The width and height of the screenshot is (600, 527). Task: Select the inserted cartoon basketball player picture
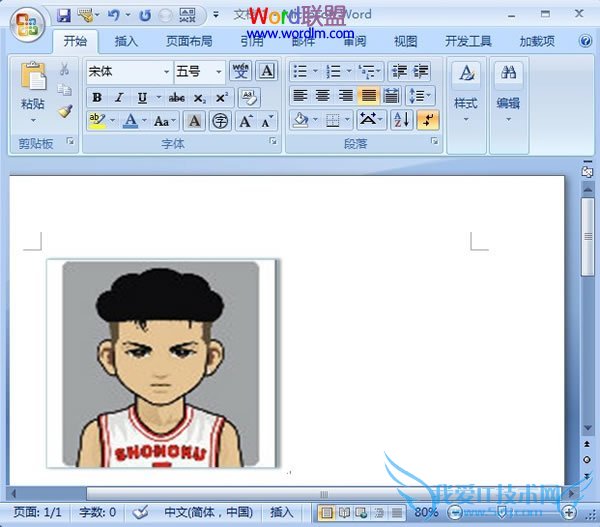[x=162, y=363]
